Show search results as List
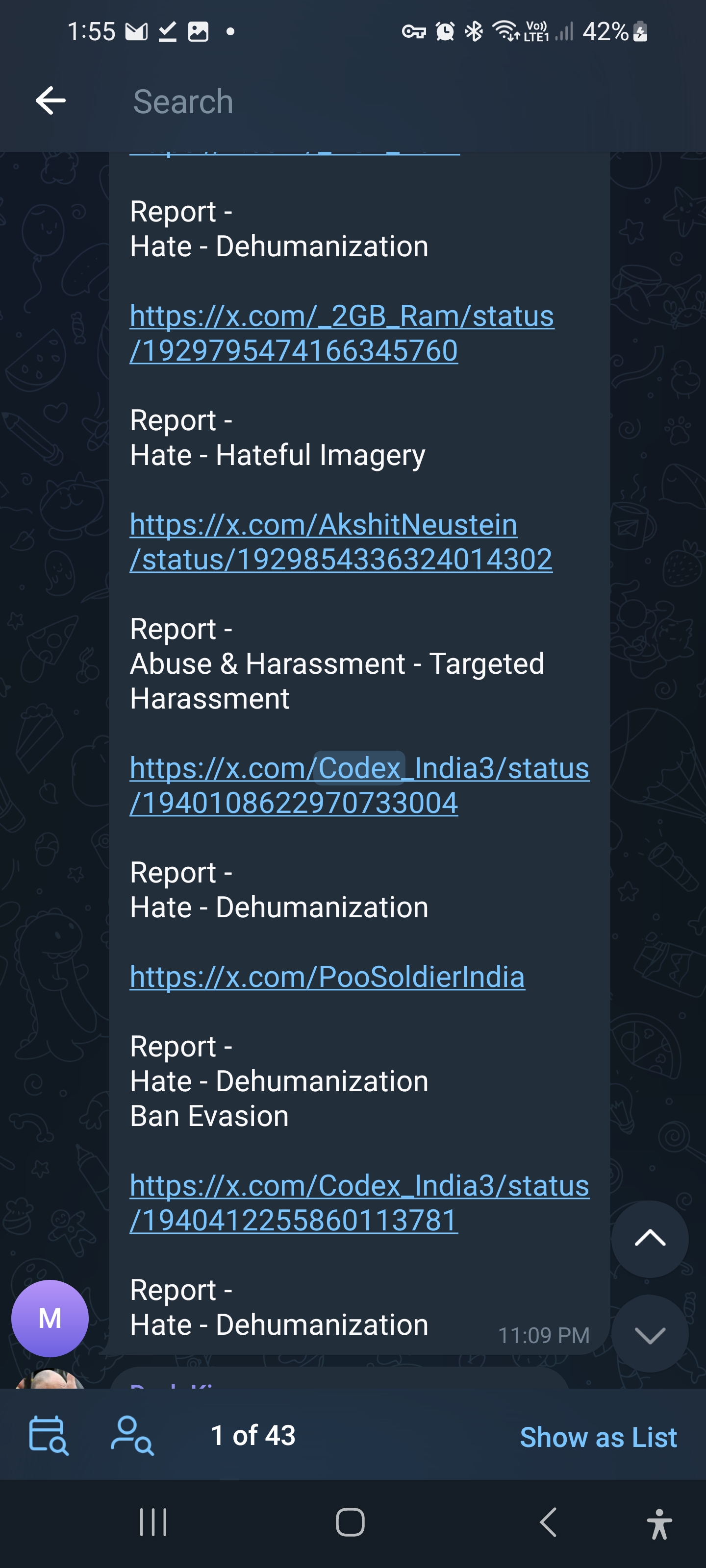The image size is (706, 1568). coord(598,1437)
